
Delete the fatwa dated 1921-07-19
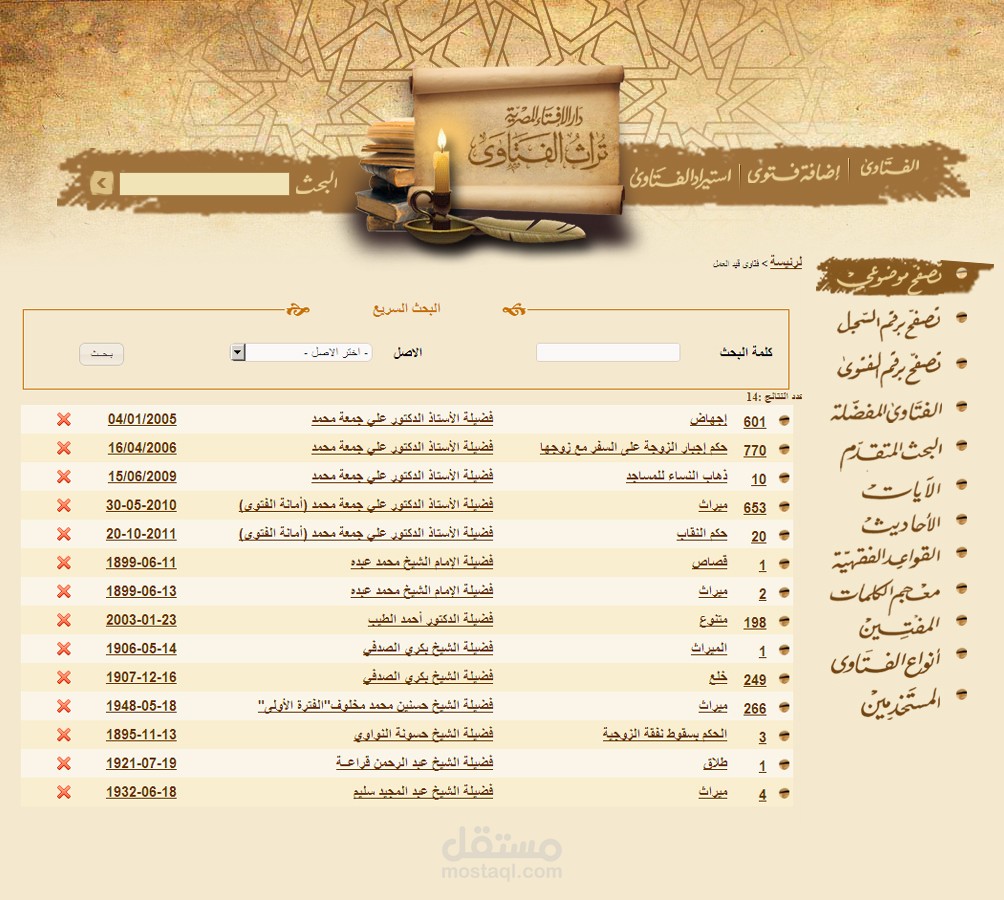click(63, 764)
